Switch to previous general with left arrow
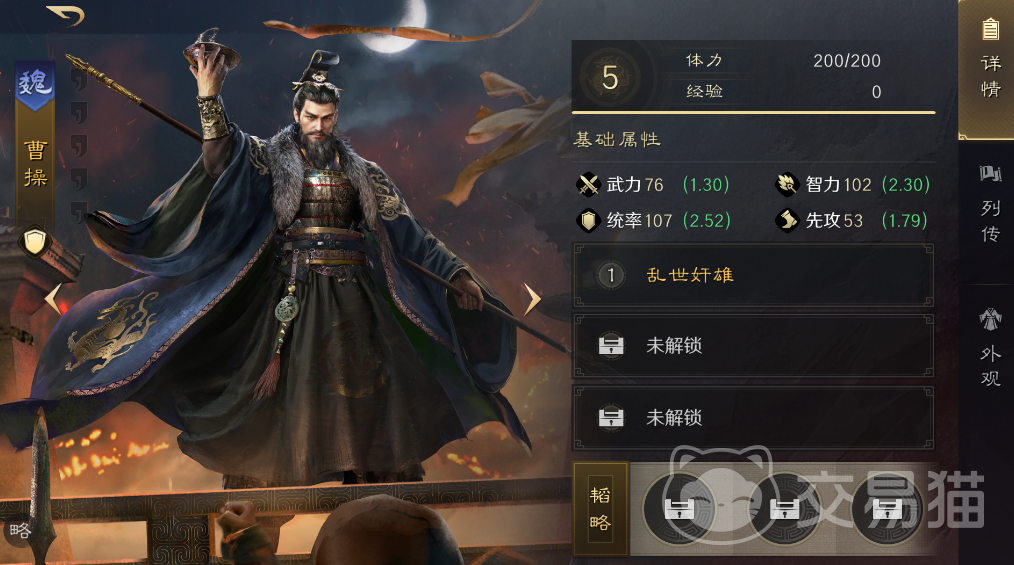This screenshot has width=1014, height=565. pos(54,299)
